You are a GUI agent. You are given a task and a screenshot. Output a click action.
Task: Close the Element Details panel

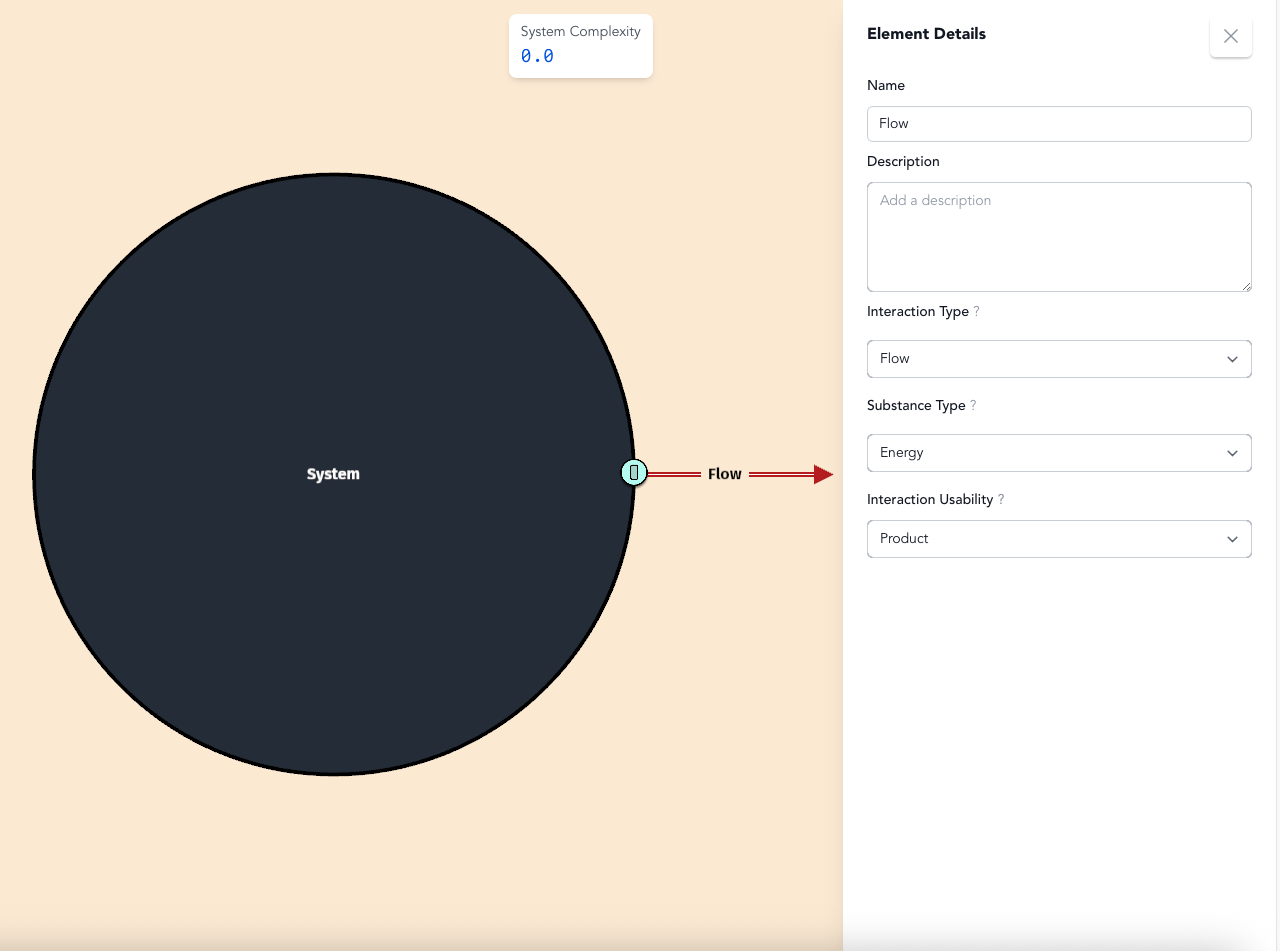(1230, 37)
